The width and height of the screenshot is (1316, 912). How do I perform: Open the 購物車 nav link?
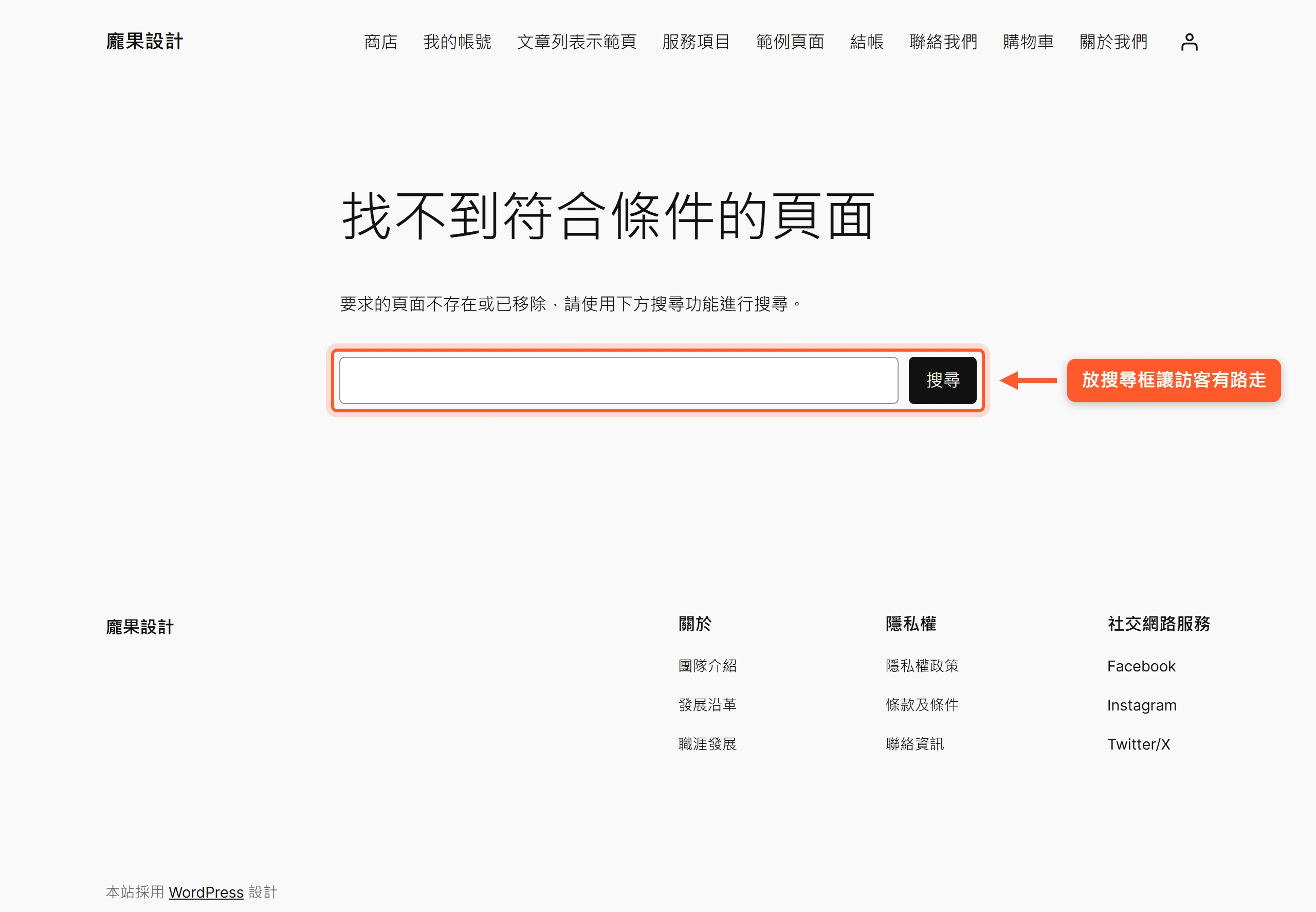1028,42
